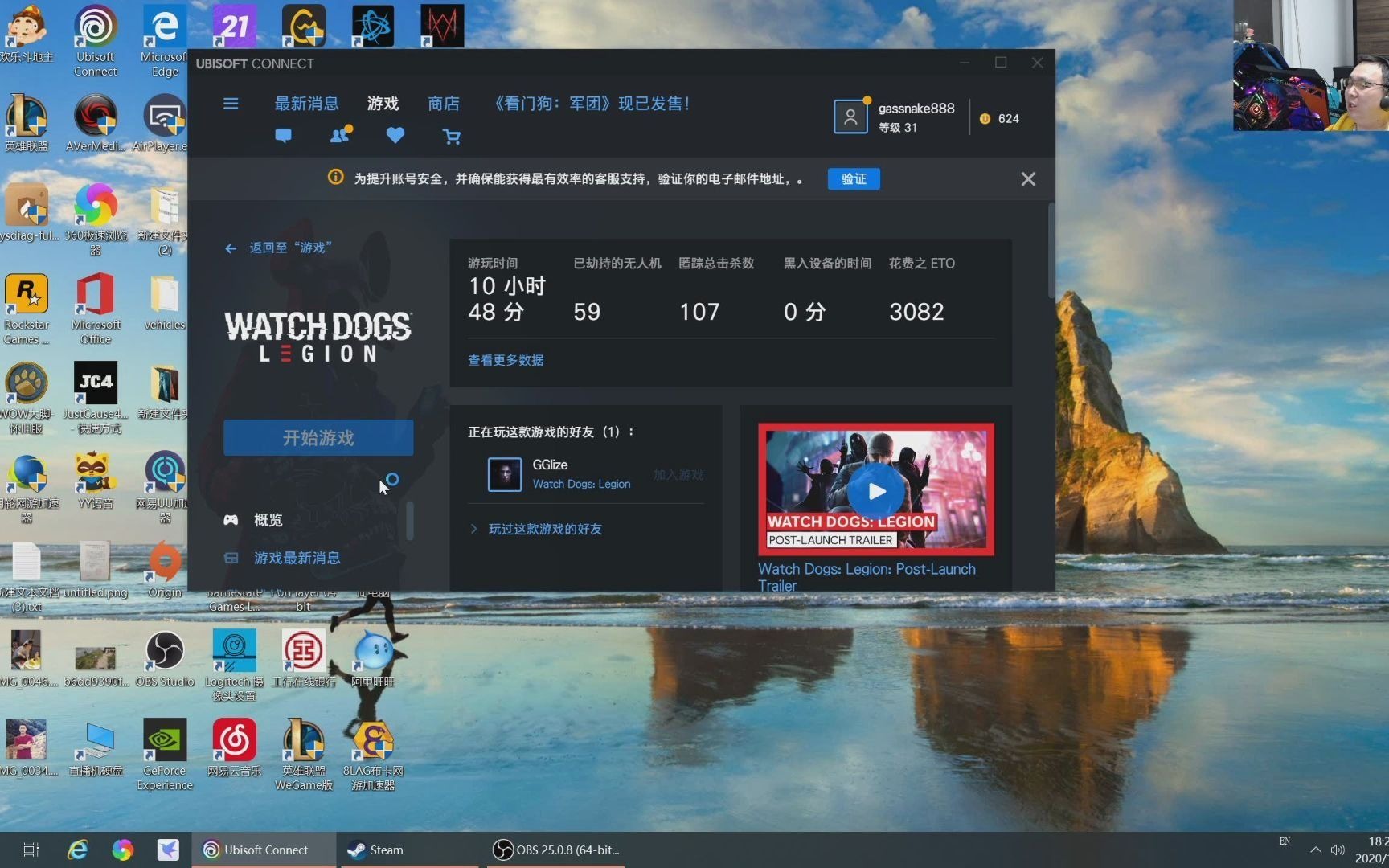Click the game sidebar scrollbar
The width and height of the screenshot is (1389, 868).
coord(410,521)
